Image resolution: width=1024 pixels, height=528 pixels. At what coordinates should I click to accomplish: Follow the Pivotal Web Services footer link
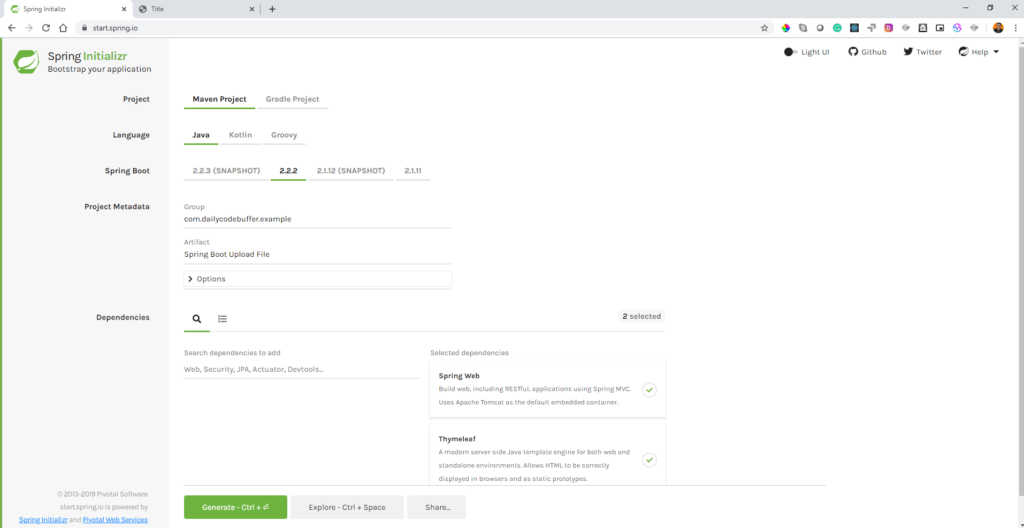[115, 520]
